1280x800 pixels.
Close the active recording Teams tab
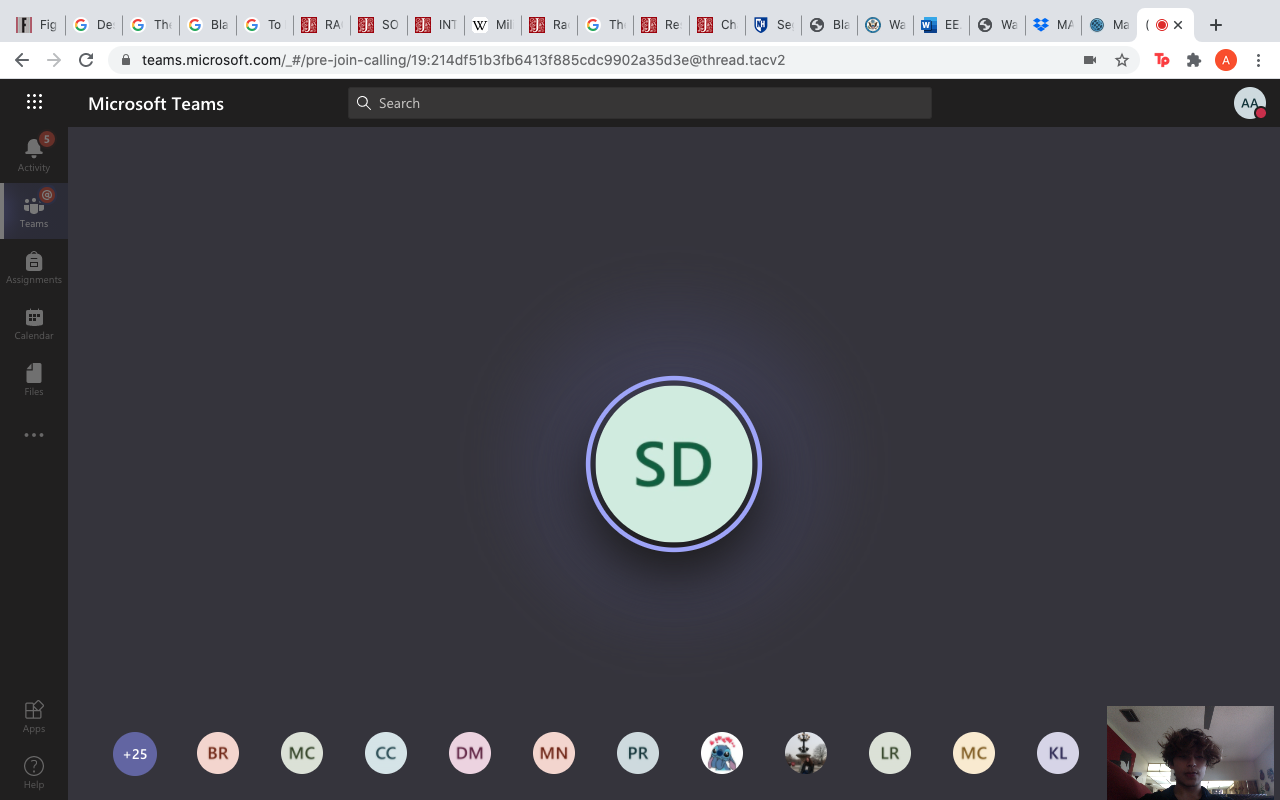(1178, 25)
